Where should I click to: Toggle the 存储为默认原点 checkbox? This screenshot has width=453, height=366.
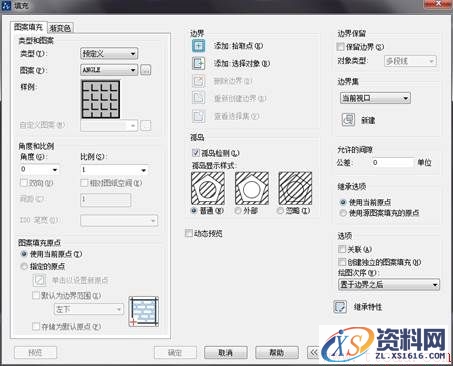point(36,326)
